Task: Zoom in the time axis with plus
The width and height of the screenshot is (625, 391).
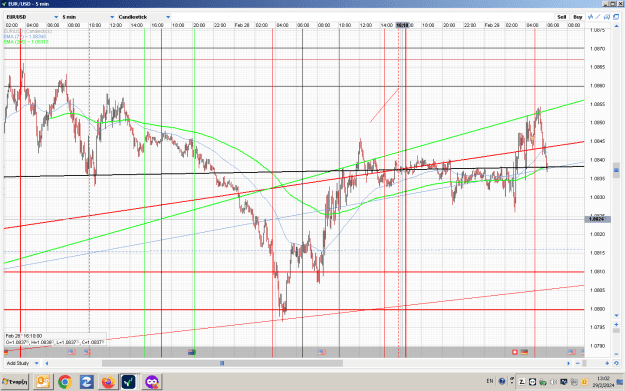Action: tap(607, 363)
